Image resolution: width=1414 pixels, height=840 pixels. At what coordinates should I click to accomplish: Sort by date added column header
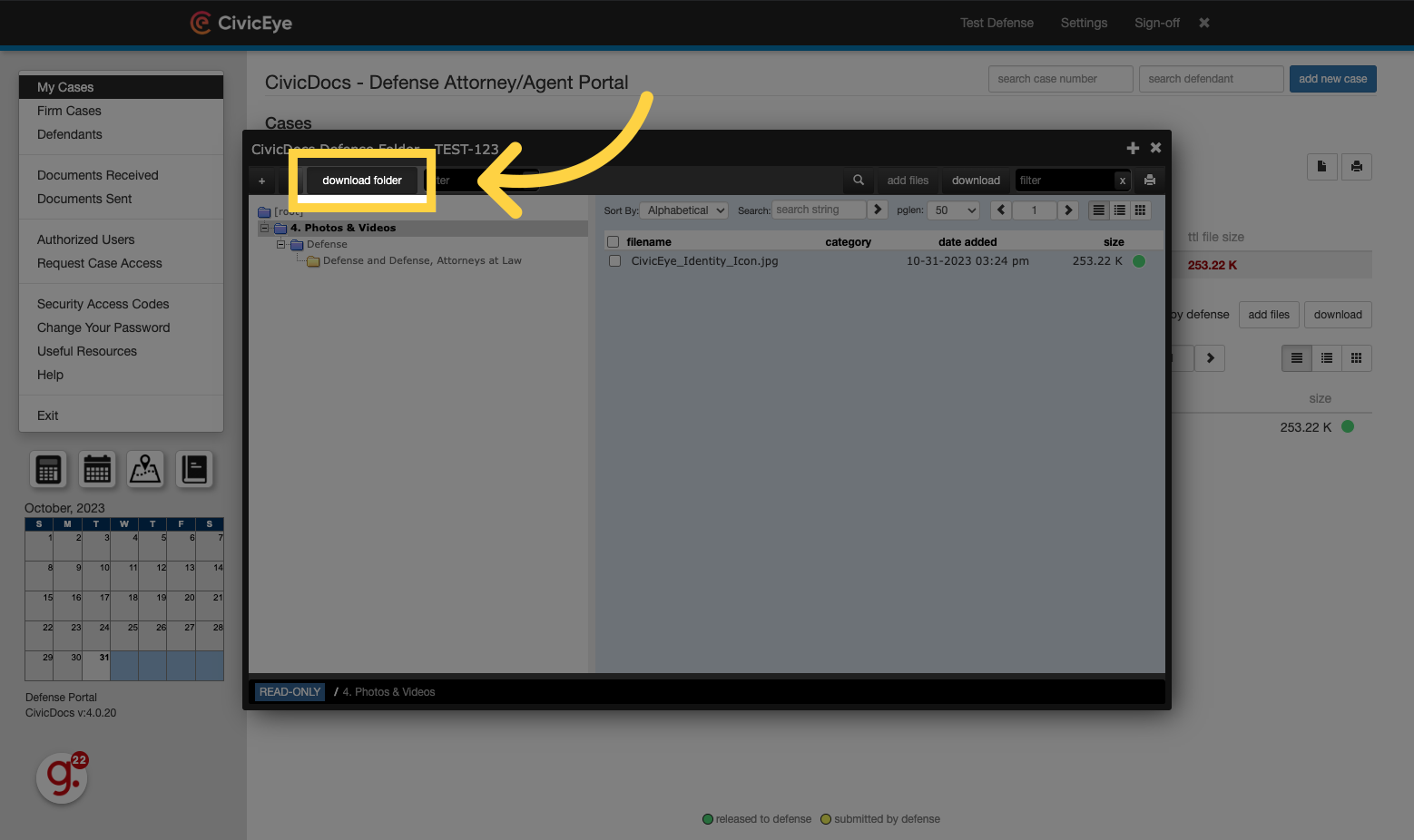(967, 242)
